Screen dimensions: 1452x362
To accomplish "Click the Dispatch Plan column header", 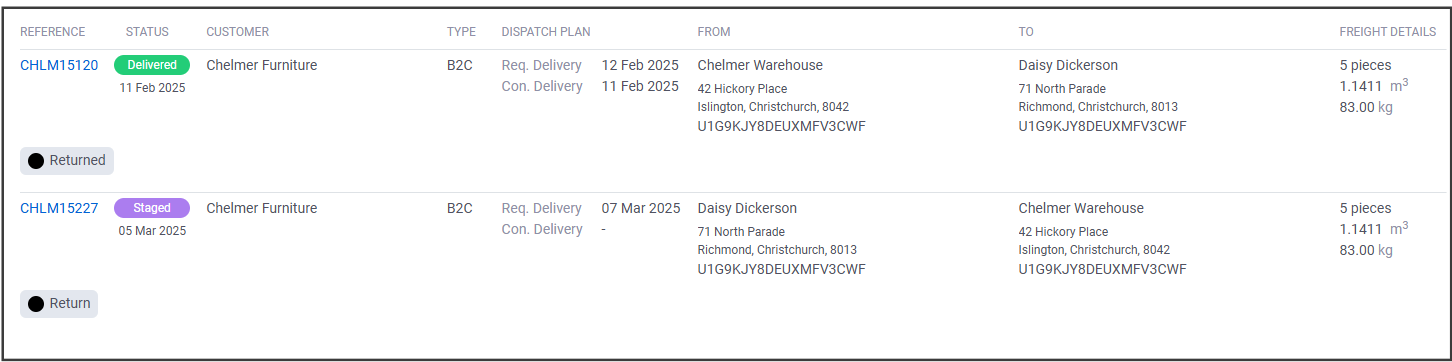I will [x=546, y=32].
